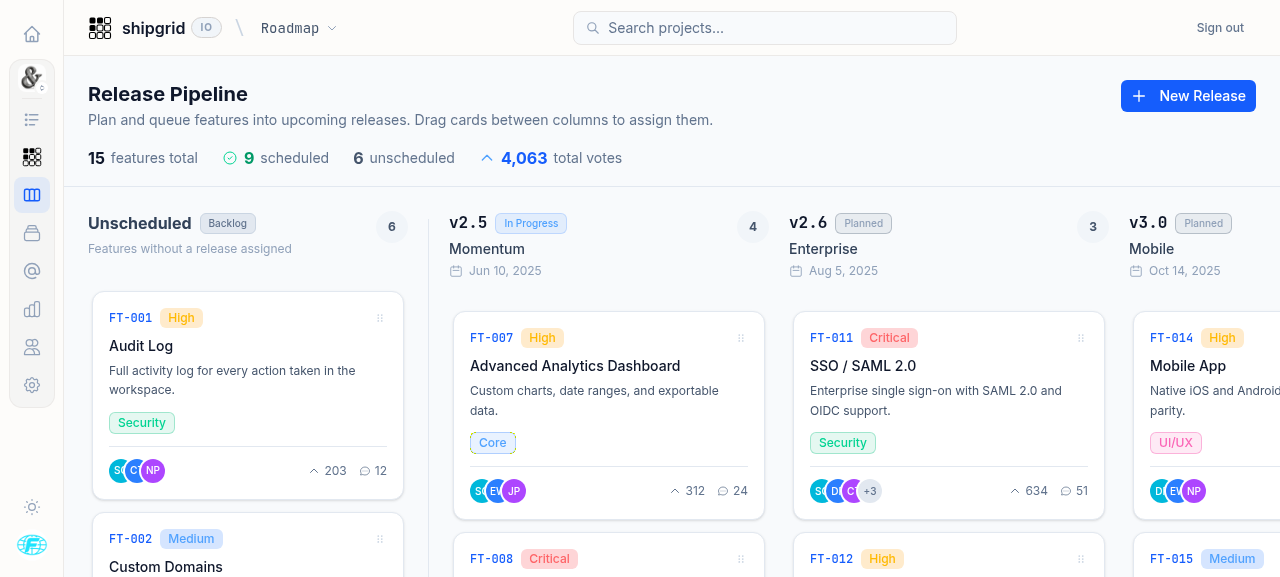1280x577 pixels.
Task: Open the list view sidebar icon
Action: click(32, 120)
